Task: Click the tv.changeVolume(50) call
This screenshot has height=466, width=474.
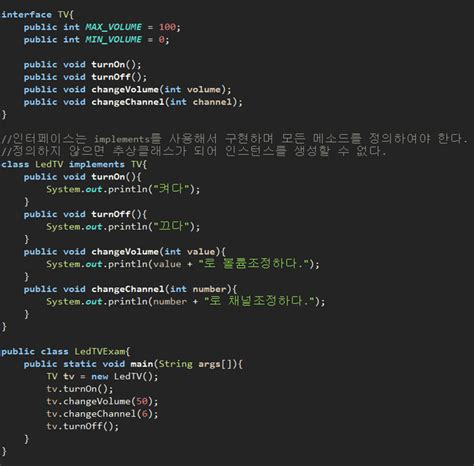Action: pyautogui.click(x=102, y=401)
